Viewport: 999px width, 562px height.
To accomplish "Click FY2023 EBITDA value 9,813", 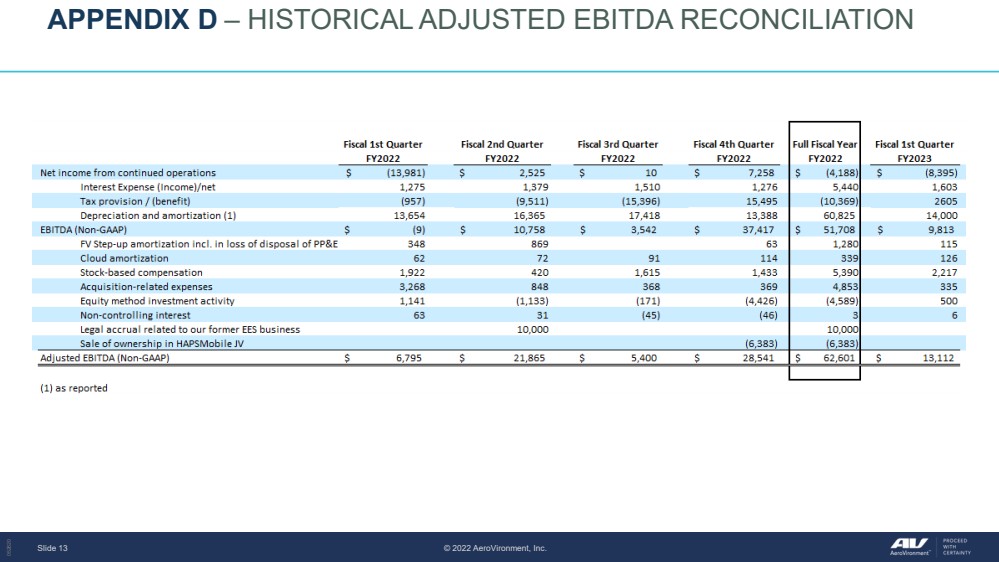I will click(940, 229).
